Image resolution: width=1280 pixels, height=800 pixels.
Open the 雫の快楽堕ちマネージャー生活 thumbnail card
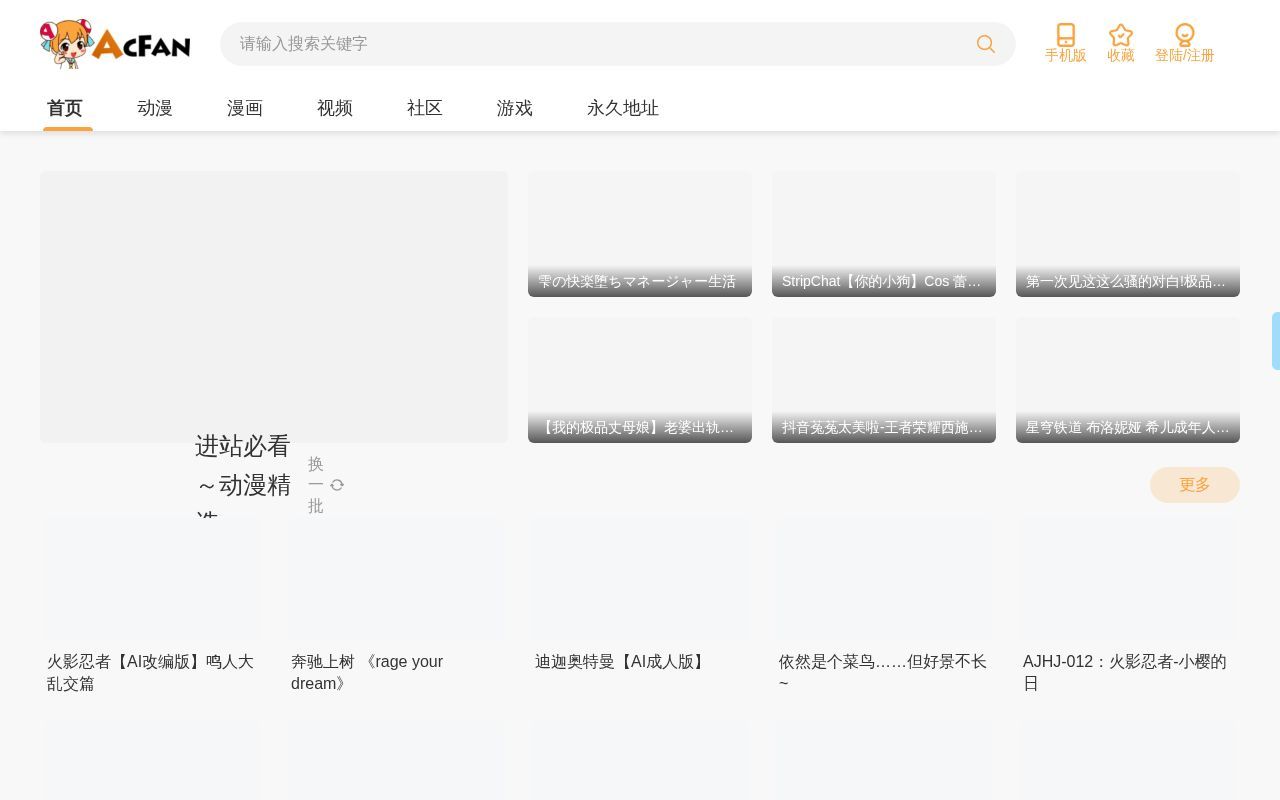pos(640,234)
